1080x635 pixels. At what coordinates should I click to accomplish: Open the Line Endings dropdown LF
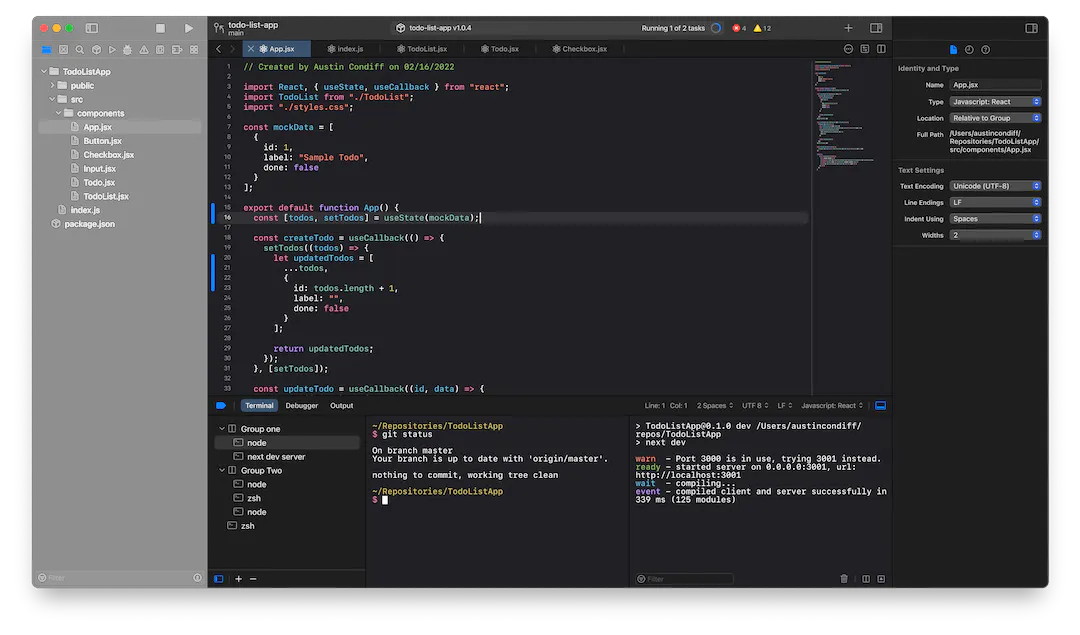tap(995, 202)
